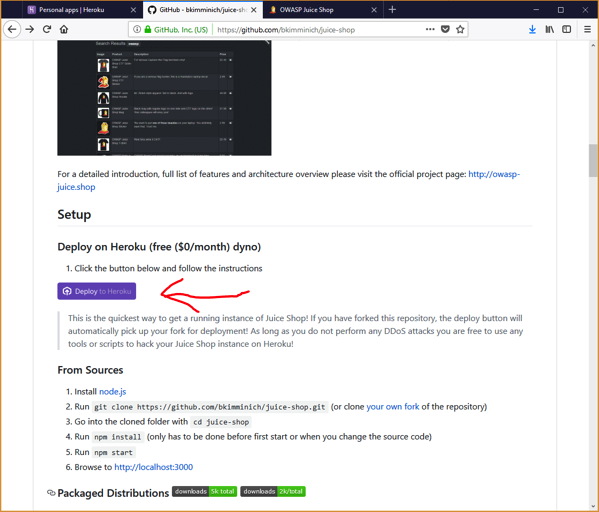
Task: Follow the node.js link
Action: point(112,392)
